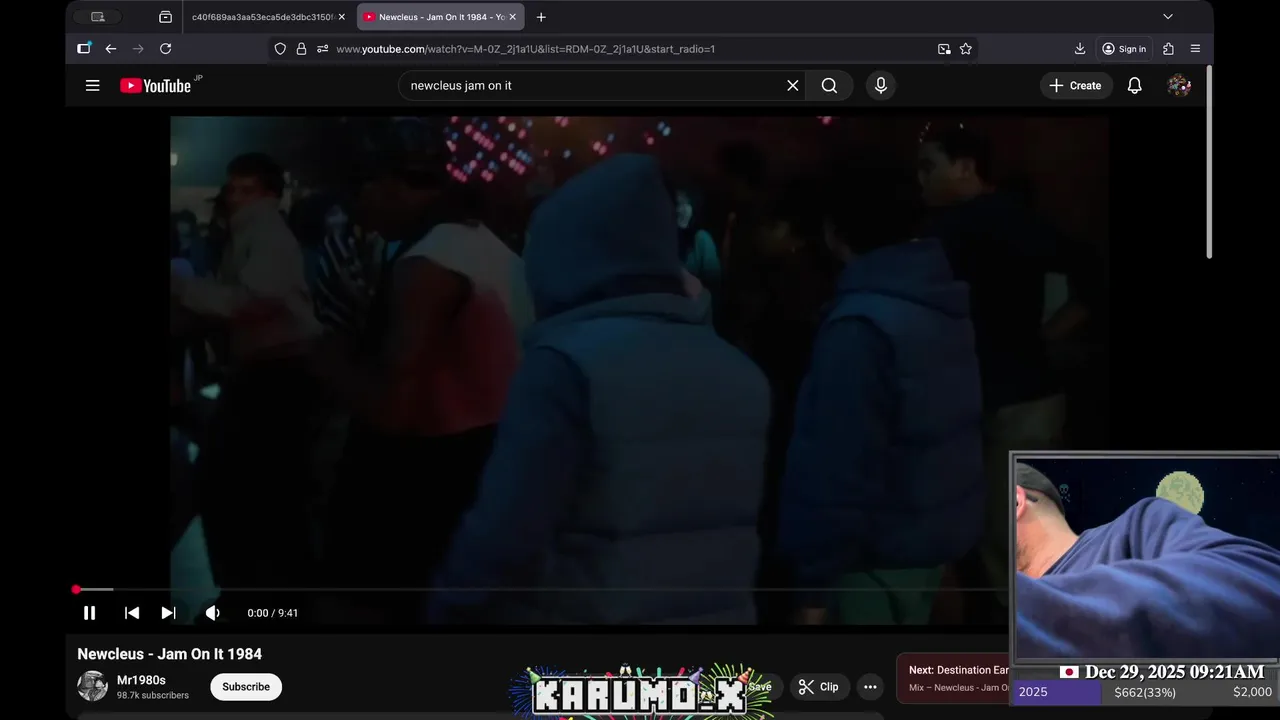The width and height of the screenshot is (1280, 720).
Task: Go to the YouTube home logo
Action: pos(155,86)
